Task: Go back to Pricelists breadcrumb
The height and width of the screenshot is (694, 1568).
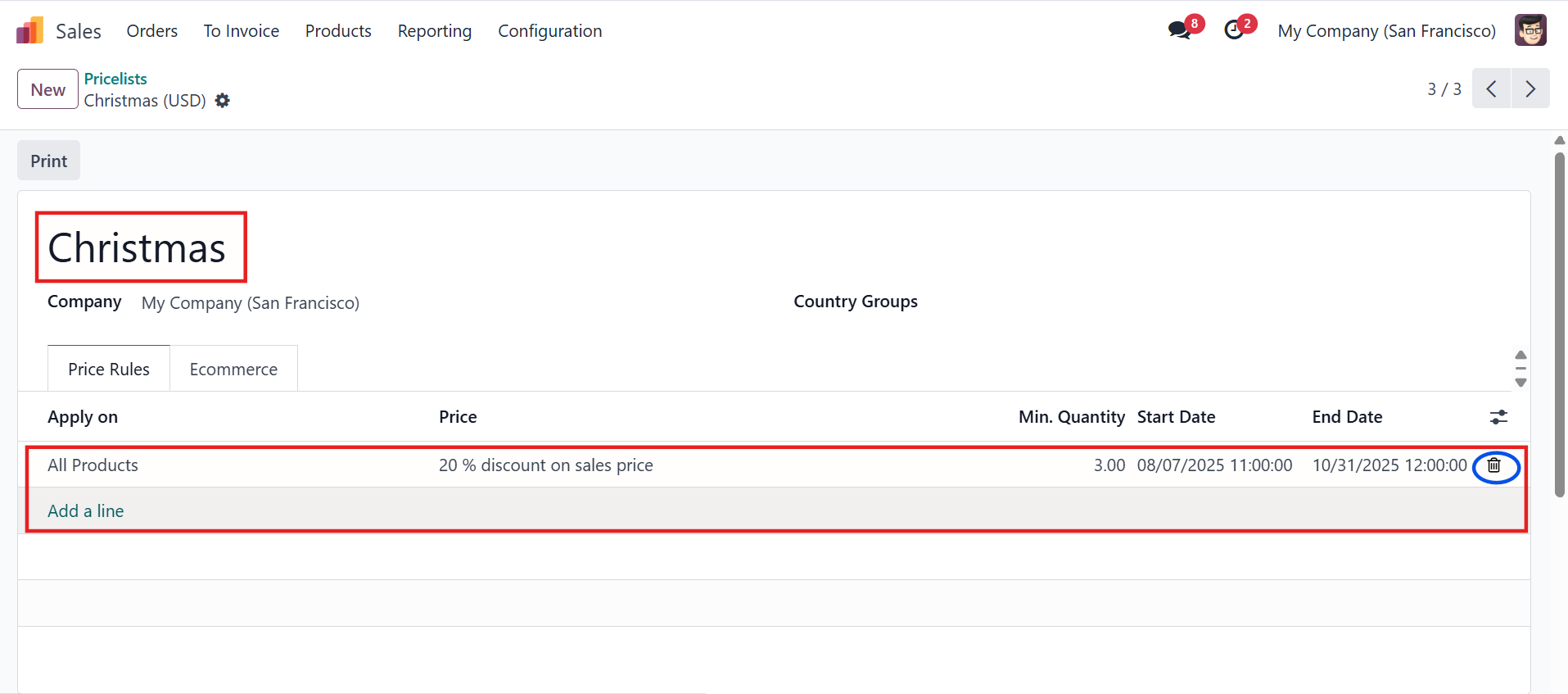Action: pos(115,79)
